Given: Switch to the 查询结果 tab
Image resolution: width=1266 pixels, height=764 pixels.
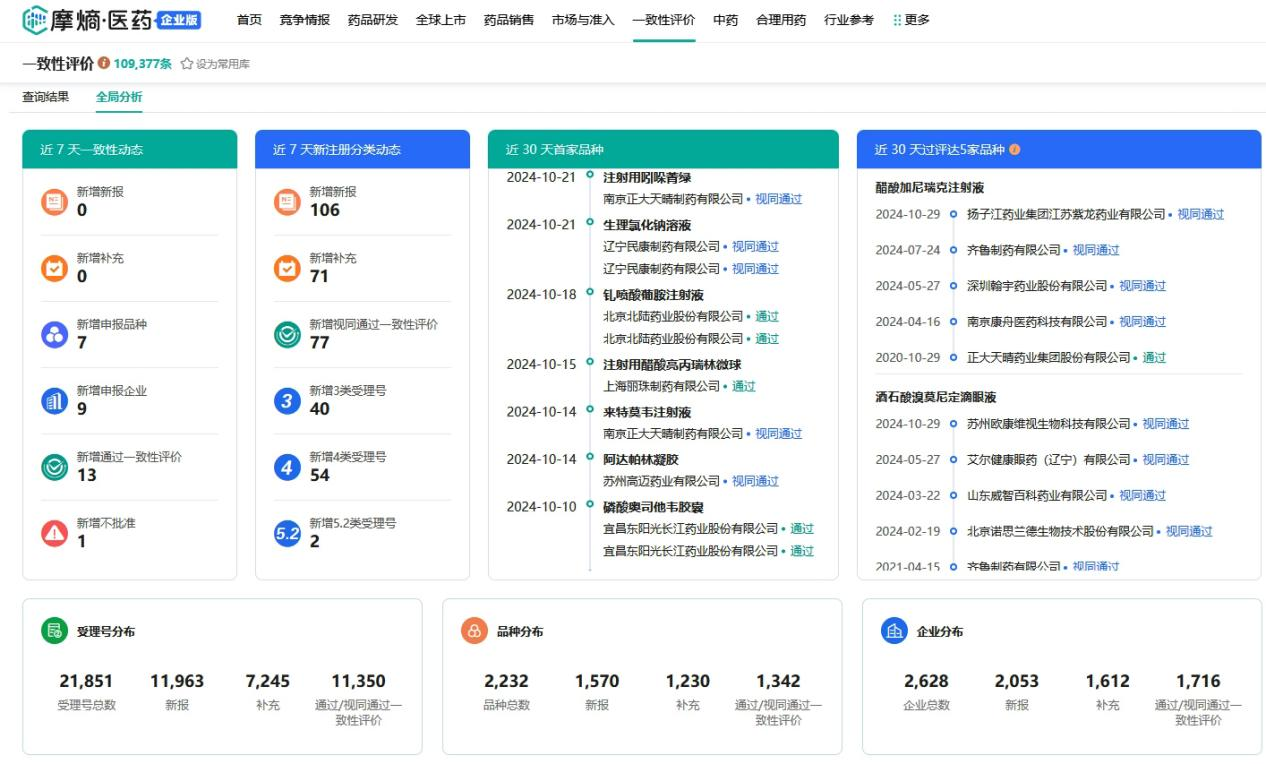Looking at the screenshot, I should coord(46,97).
